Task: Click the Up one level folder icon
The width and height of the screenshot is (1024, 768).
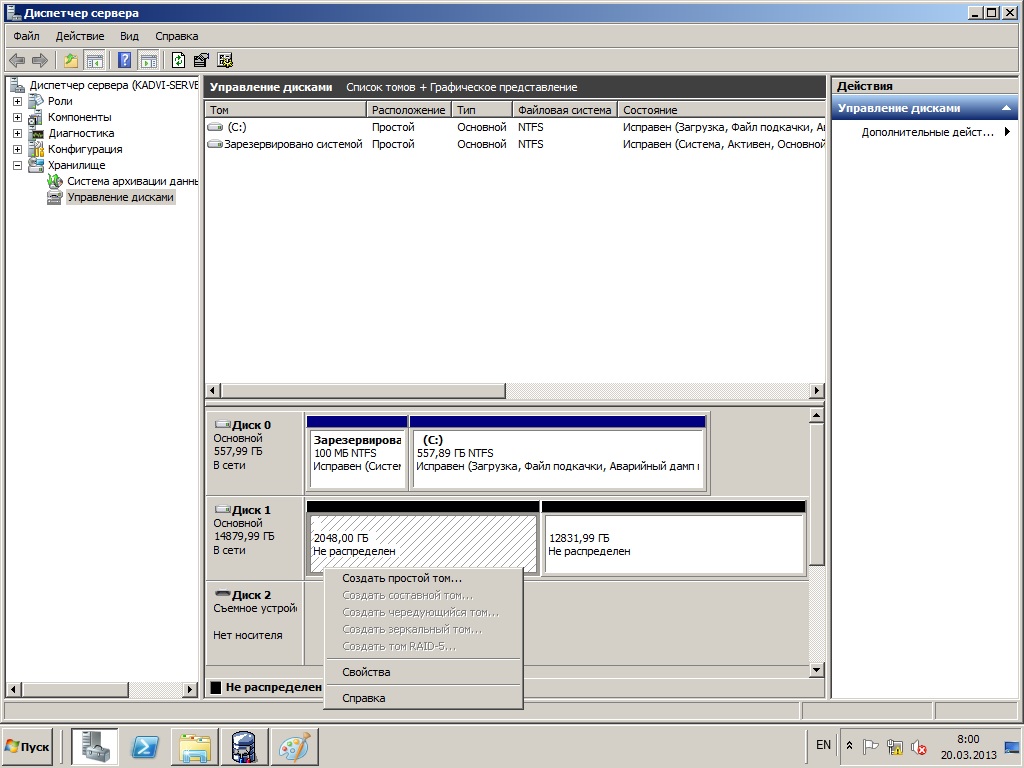Action: tap(71, 61)
